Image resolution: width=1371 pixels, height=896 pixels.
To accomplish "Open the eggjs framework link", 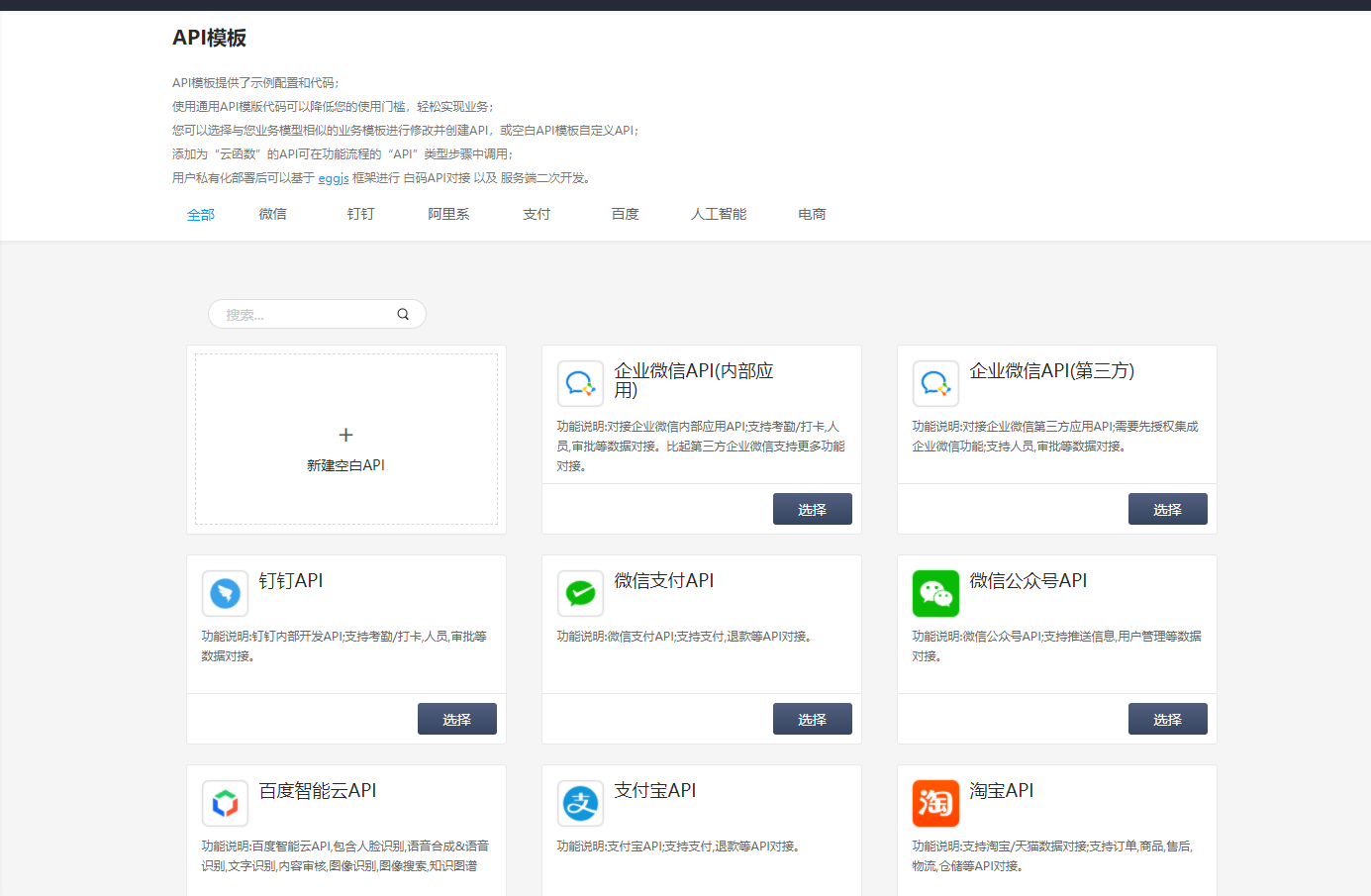I will pos(333,178).
